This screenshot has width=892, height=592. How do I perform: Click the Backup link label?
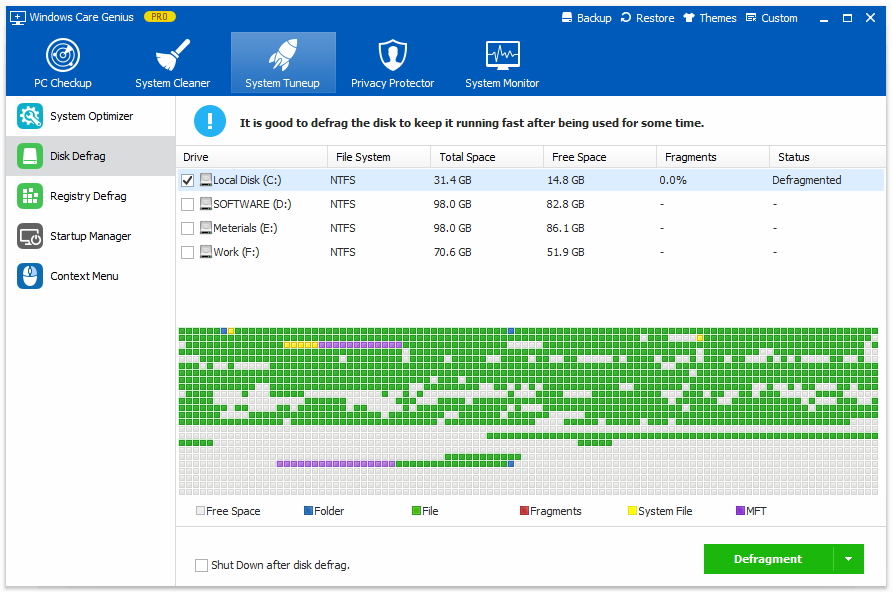pos(594,18)
